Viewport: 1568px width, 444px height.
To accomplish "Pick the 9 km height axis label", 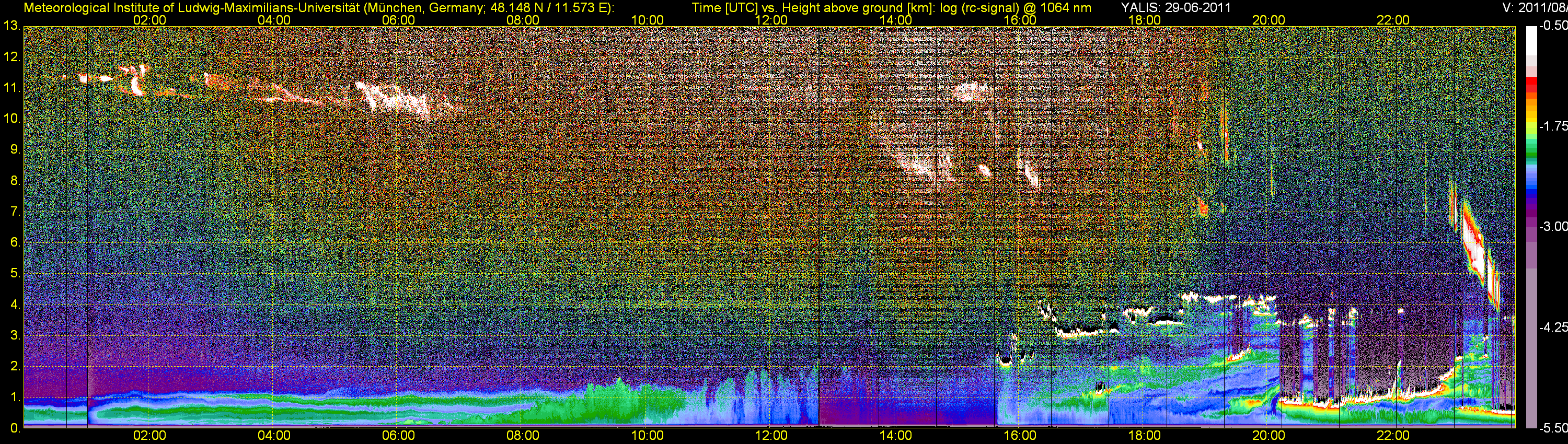I will [15, 149].
